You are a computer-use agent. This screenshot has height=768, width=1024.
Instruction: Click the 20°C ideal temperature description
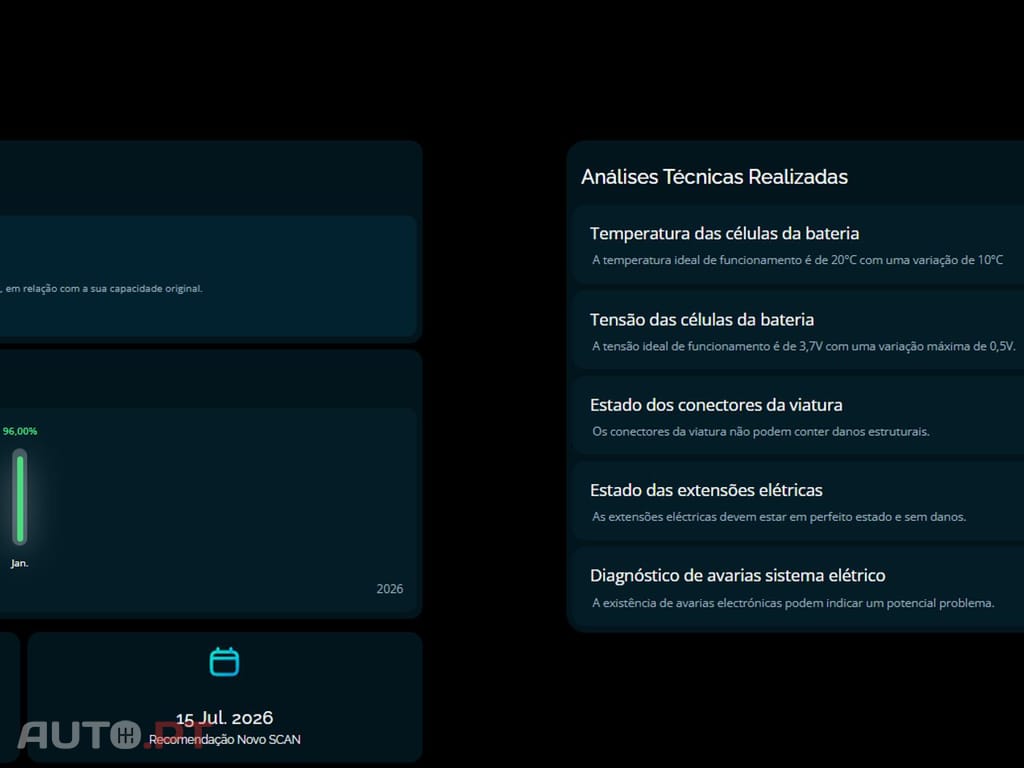tap(797, 260)
